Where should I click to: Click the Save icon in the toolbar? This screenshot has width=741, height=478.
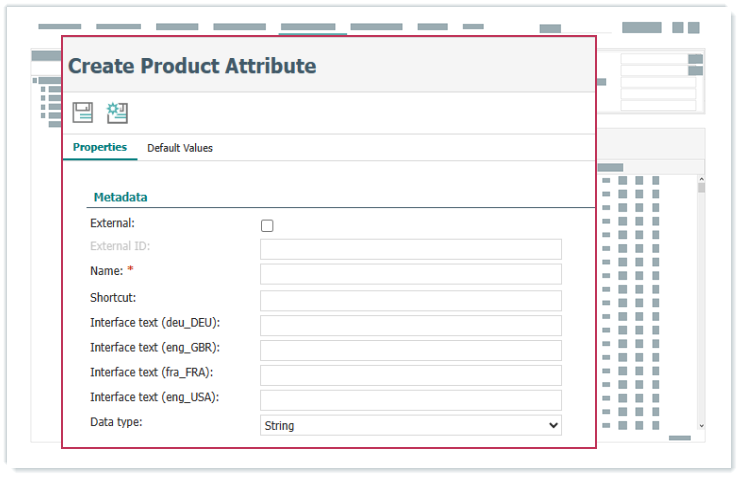tap(83, 113)
